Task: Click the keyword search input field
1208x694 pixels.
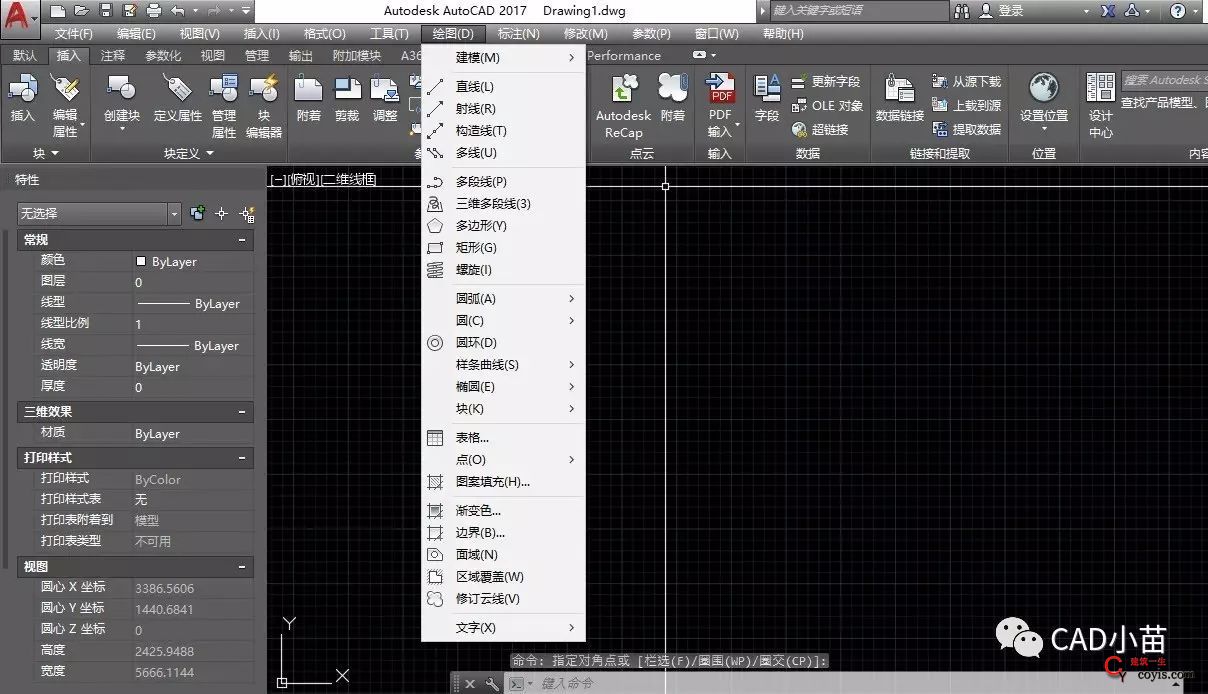Action: (x=858, y=11)
